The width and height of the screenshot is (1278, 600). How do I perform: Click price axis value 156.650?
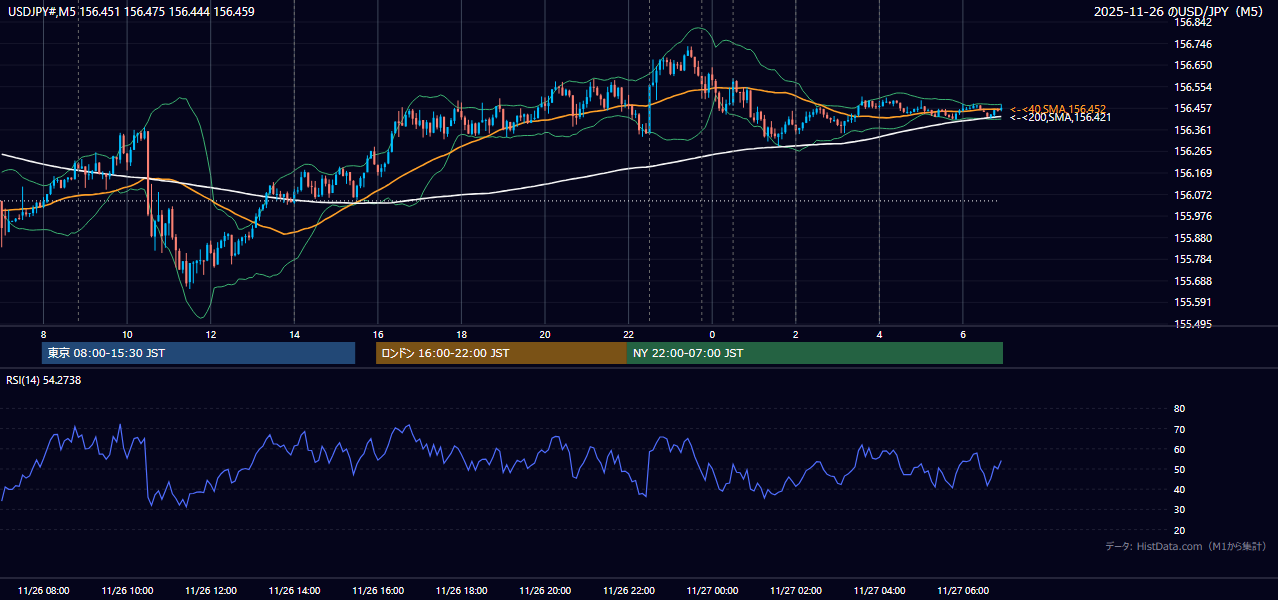tap(1193, 65)
